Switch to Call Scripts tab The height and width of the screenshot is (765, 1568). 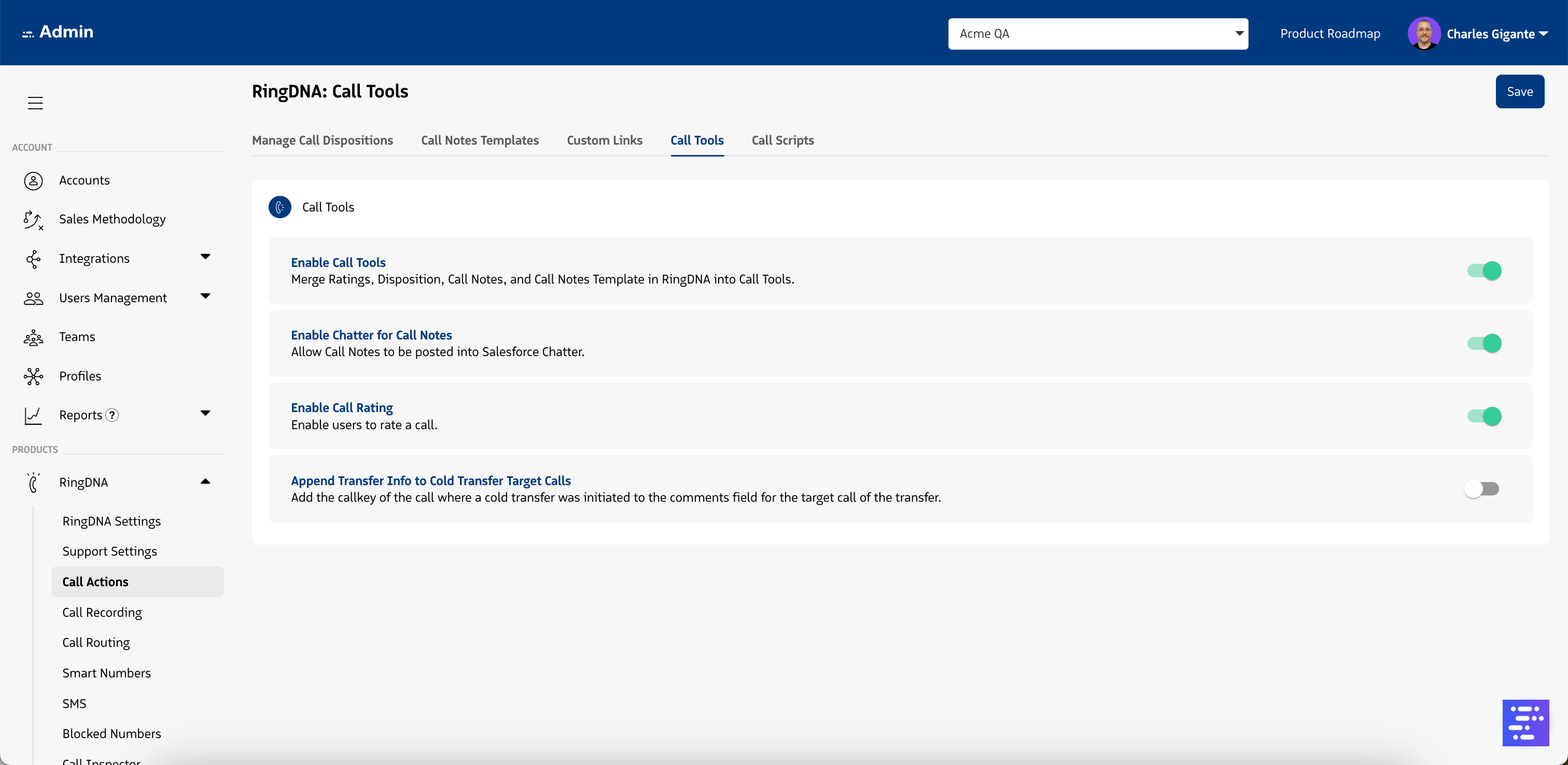782,140
